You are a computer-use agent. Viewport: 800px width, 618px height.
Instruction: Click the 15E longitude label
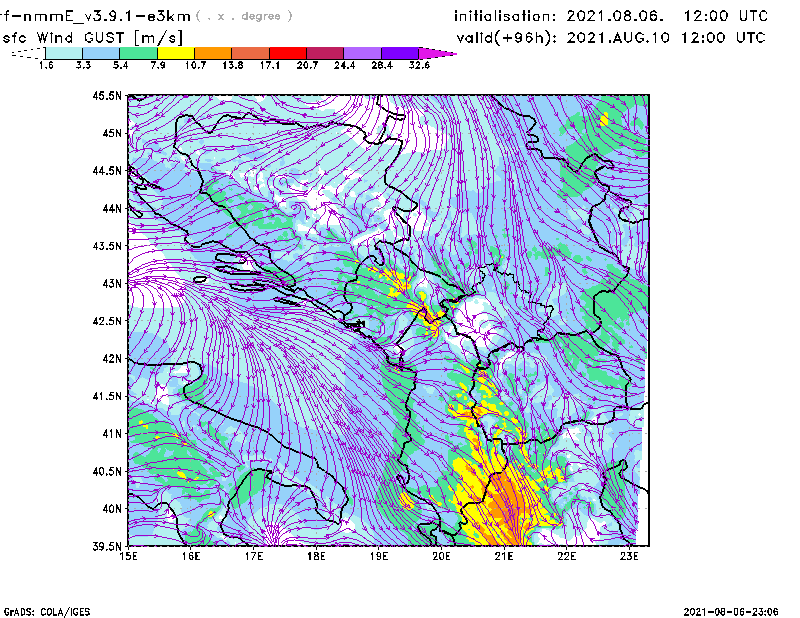(x=128, y=556)
